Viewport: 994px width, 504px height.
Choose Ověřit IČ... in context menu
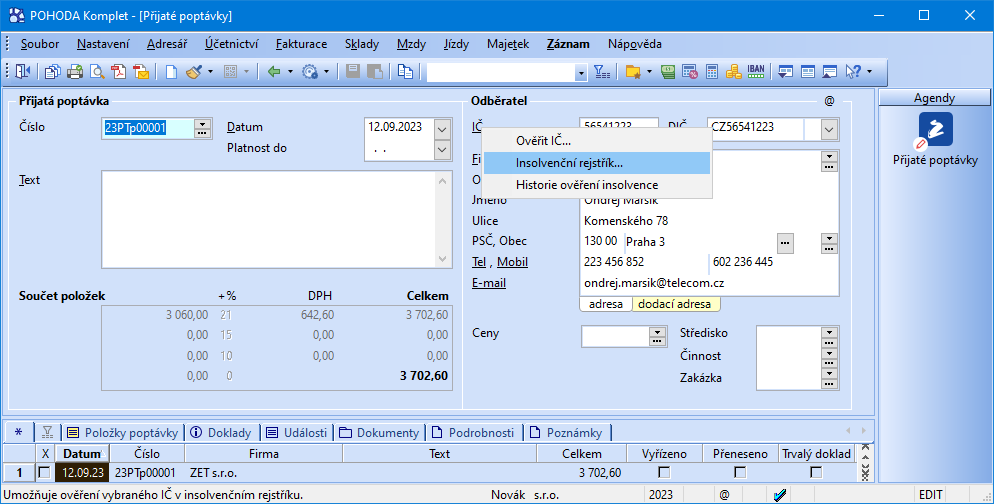(597, 141)
